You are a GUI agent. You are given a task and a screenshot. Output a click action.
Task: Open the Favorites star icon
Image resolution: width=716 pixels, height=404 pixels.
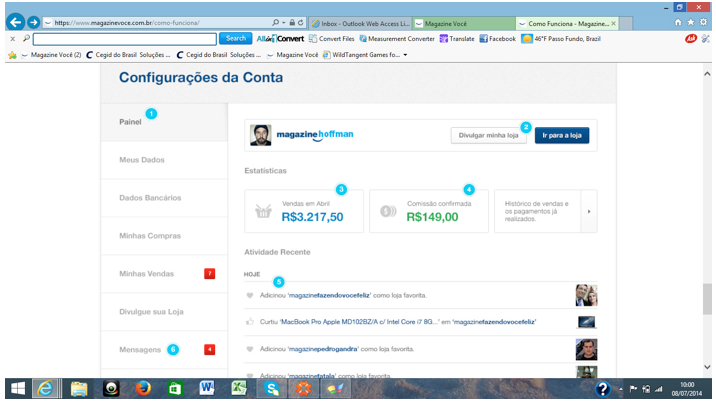(690, 22)
